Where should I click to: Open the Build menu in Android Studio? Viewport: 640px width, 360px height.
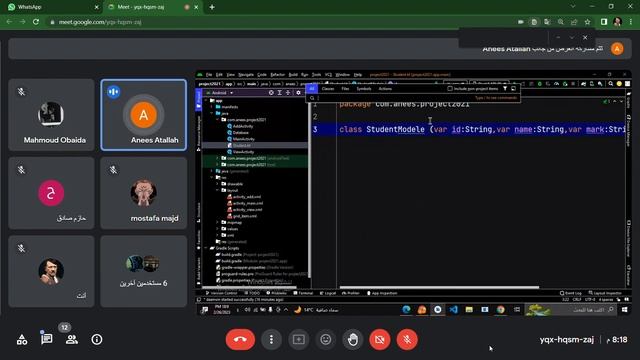293,75
